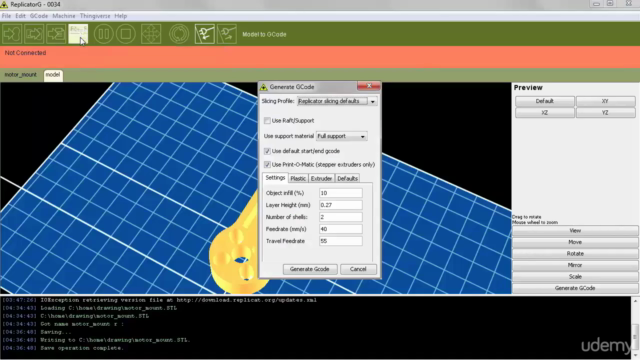The height and width of the screenshot is (360, 640).
Task: Toggle the Use Print-O-Matic checkbox
Action: [x=267, y=164]
